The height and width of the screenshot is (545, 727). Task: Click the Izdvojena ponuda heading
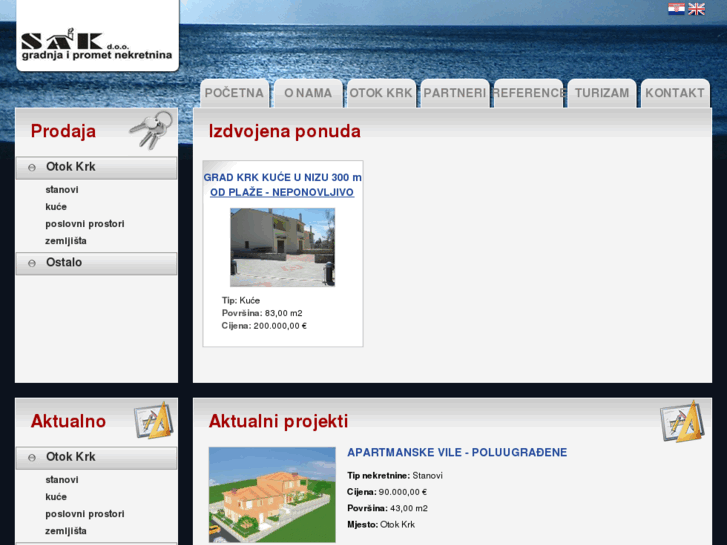[285, 131]
